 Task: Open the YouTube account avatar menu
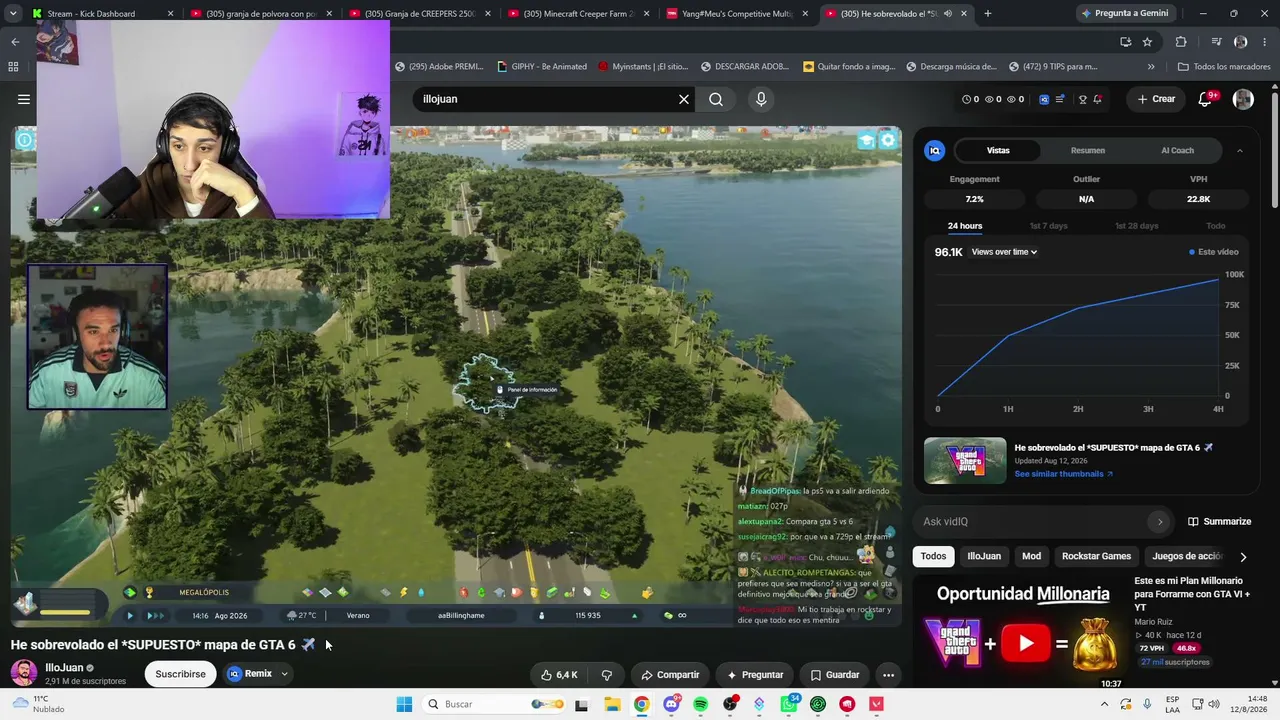pyautogui.click(x=1243, y=99)
